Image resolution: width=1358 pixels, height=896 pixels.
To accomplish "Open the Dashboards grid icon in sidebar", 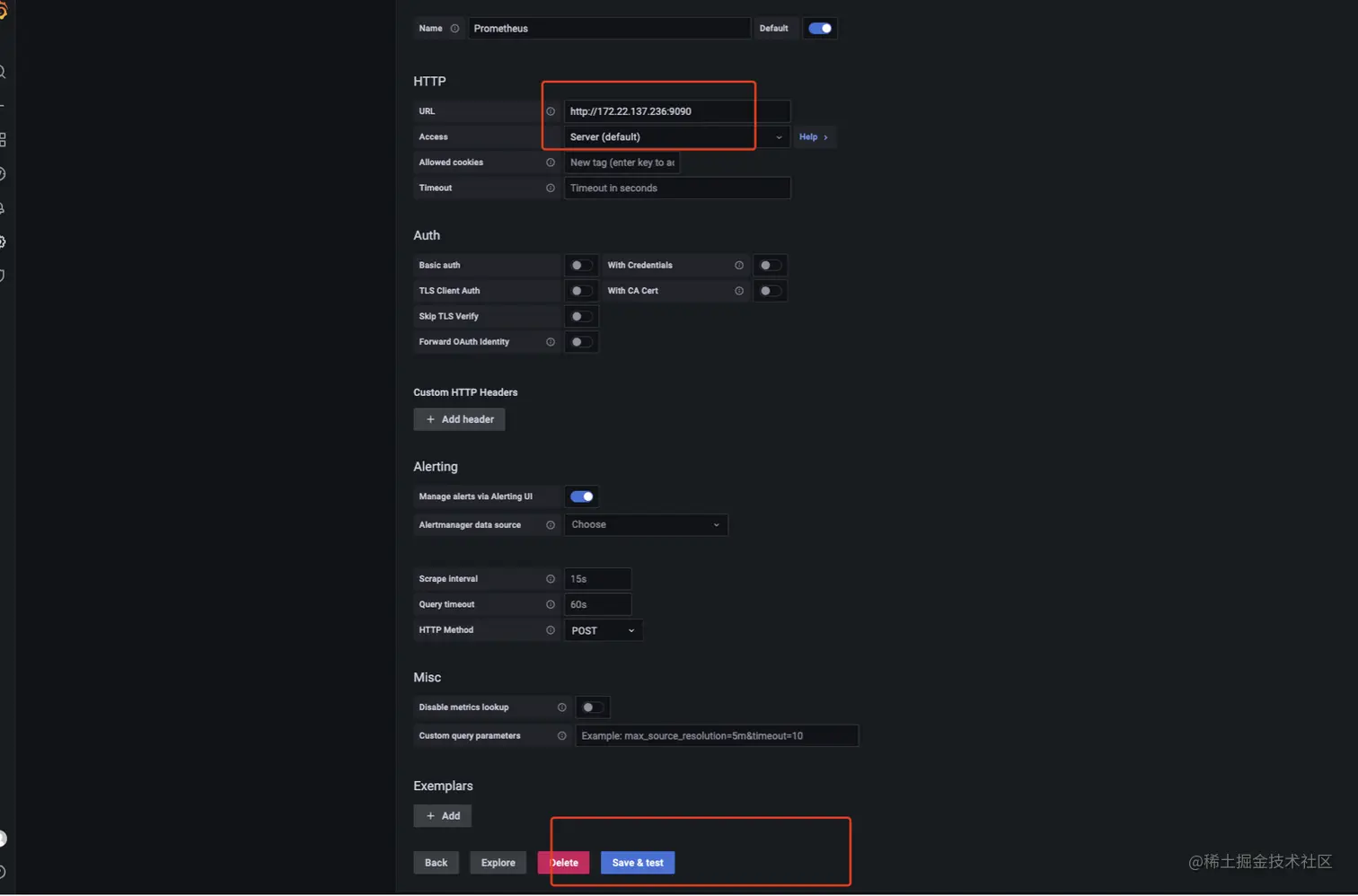I will (x=3, y=139).
